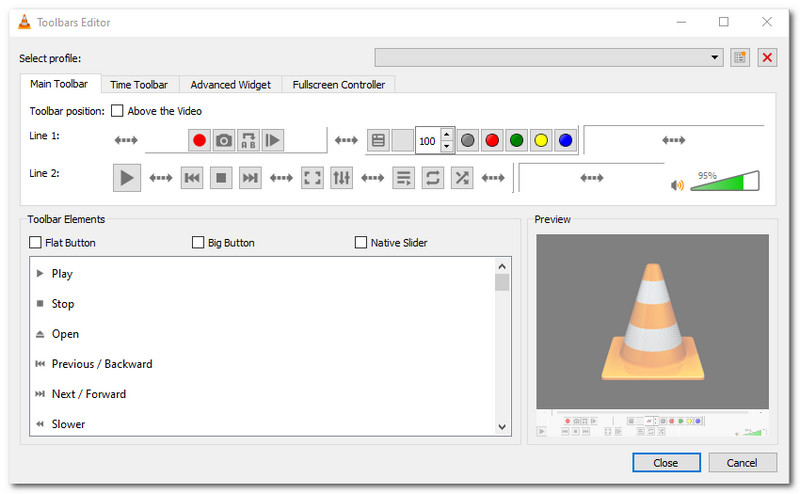Click the playlist icon on Line 2
This screenshot has width=800, height=494.
click(x=403, y=178)
